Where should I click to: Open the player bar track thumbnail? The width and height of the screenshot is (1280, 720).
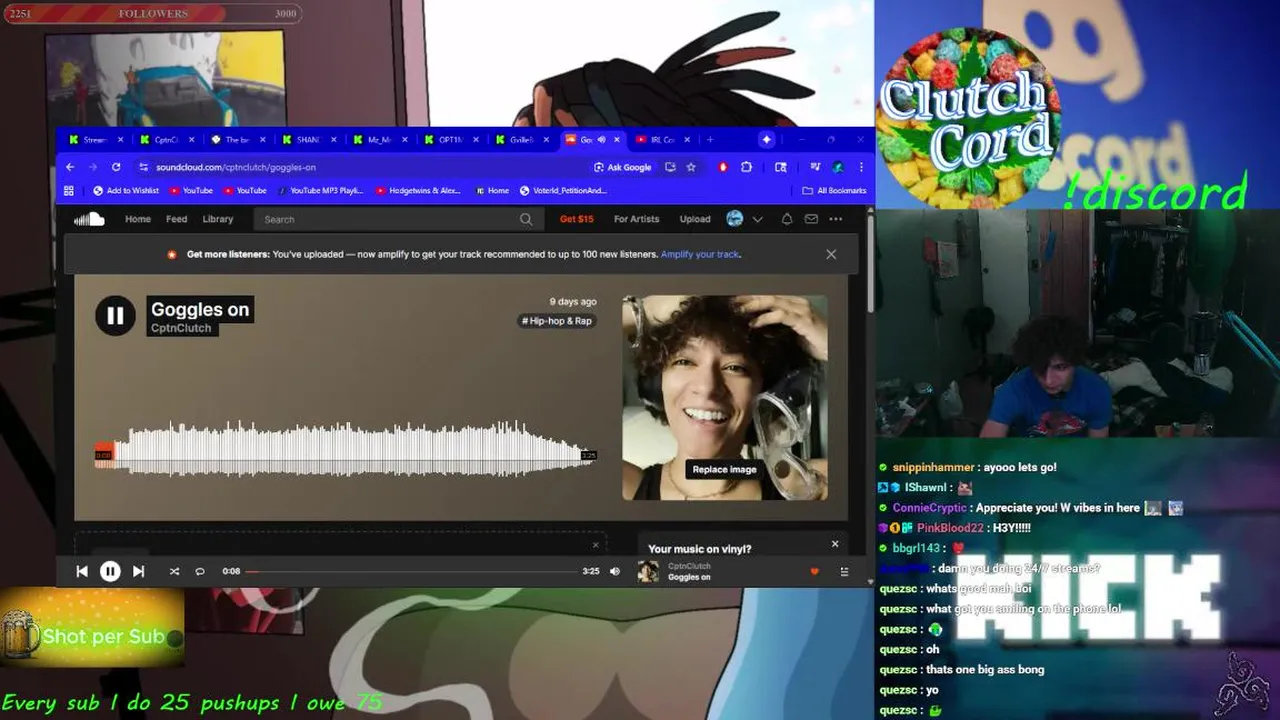pyautogui.click(x=649, y=571)
